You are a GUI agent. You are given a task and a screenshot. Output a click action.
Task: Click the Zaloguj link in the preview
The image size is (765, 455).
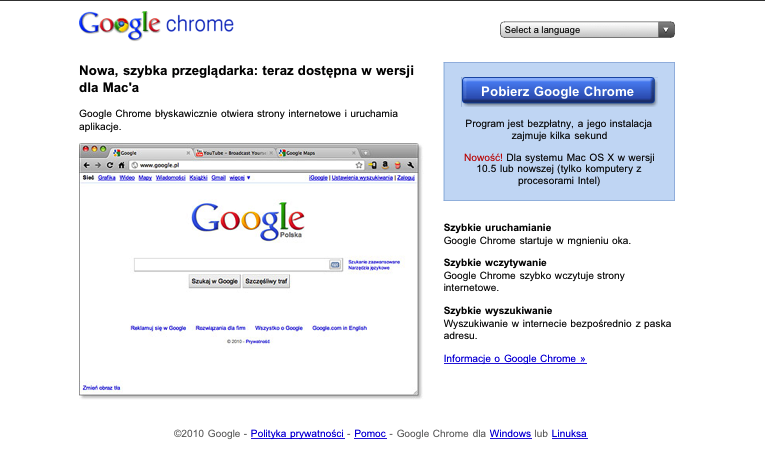pos(405,178)
